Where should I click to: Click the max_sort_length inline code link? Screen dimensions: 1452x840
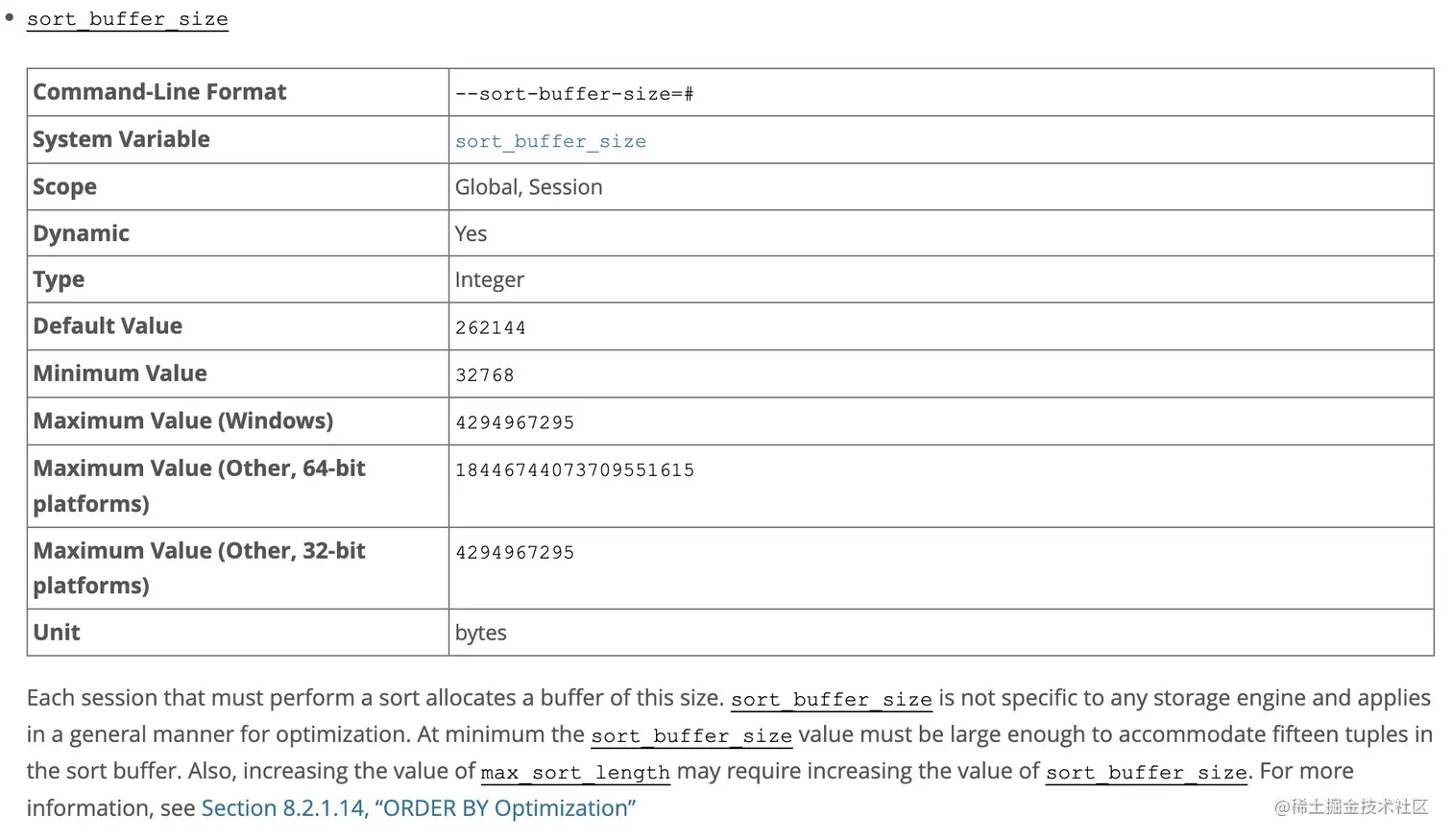click(x=575, y=773)
